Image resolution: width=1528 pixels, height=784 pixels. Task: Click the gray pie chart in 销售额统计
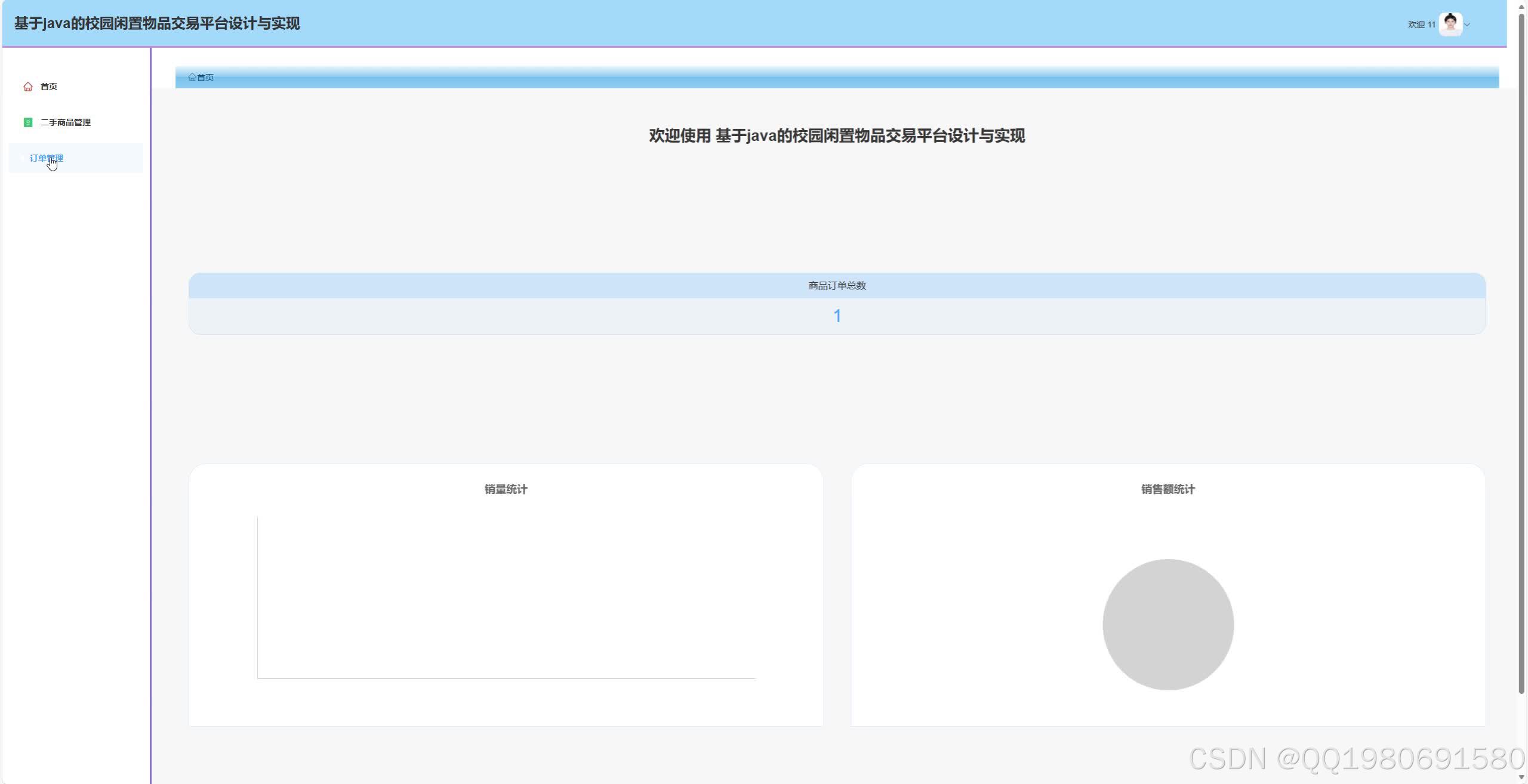coord(1167,624)
